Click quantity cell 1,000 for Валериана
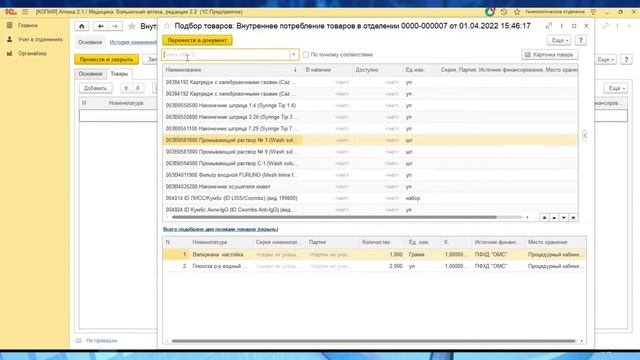640x360 pixels. (382, 254)
